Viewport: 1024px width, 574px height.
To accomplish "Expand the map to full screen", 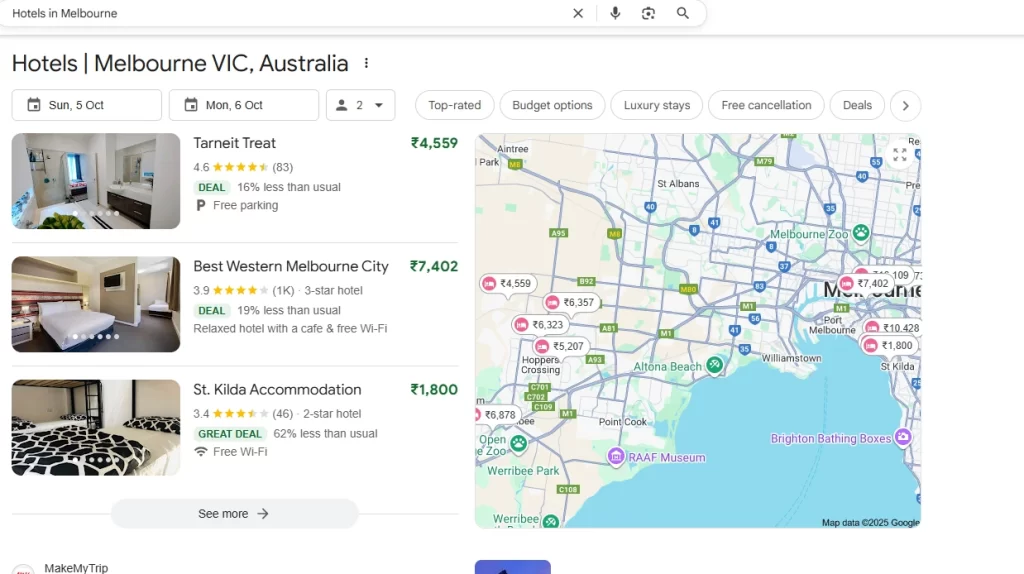I will (899, 155).
